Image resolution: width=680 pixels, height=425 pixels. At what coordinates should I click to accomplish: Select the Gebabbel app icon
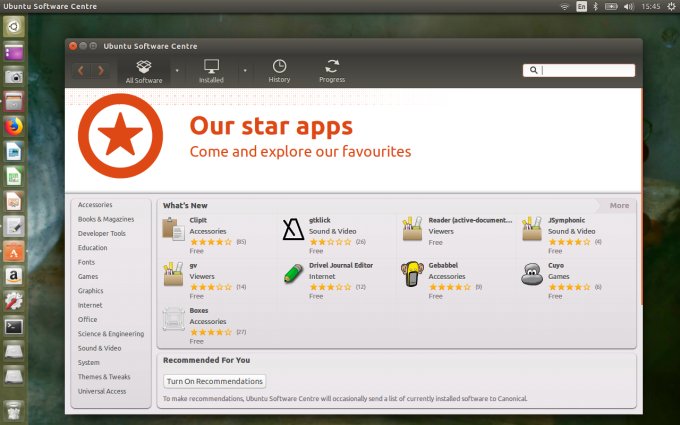coord(412,275)
